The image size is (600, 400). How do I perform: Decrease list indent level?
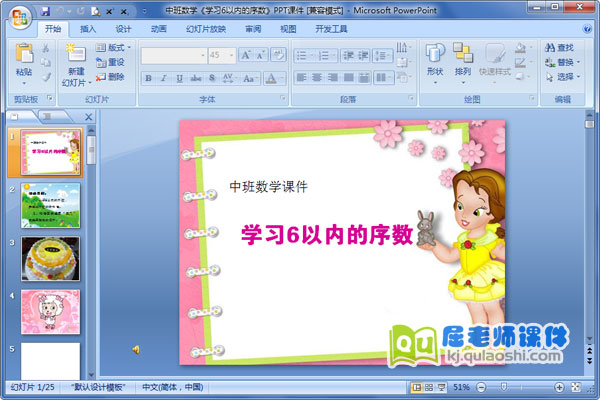[x=348, y=56]
